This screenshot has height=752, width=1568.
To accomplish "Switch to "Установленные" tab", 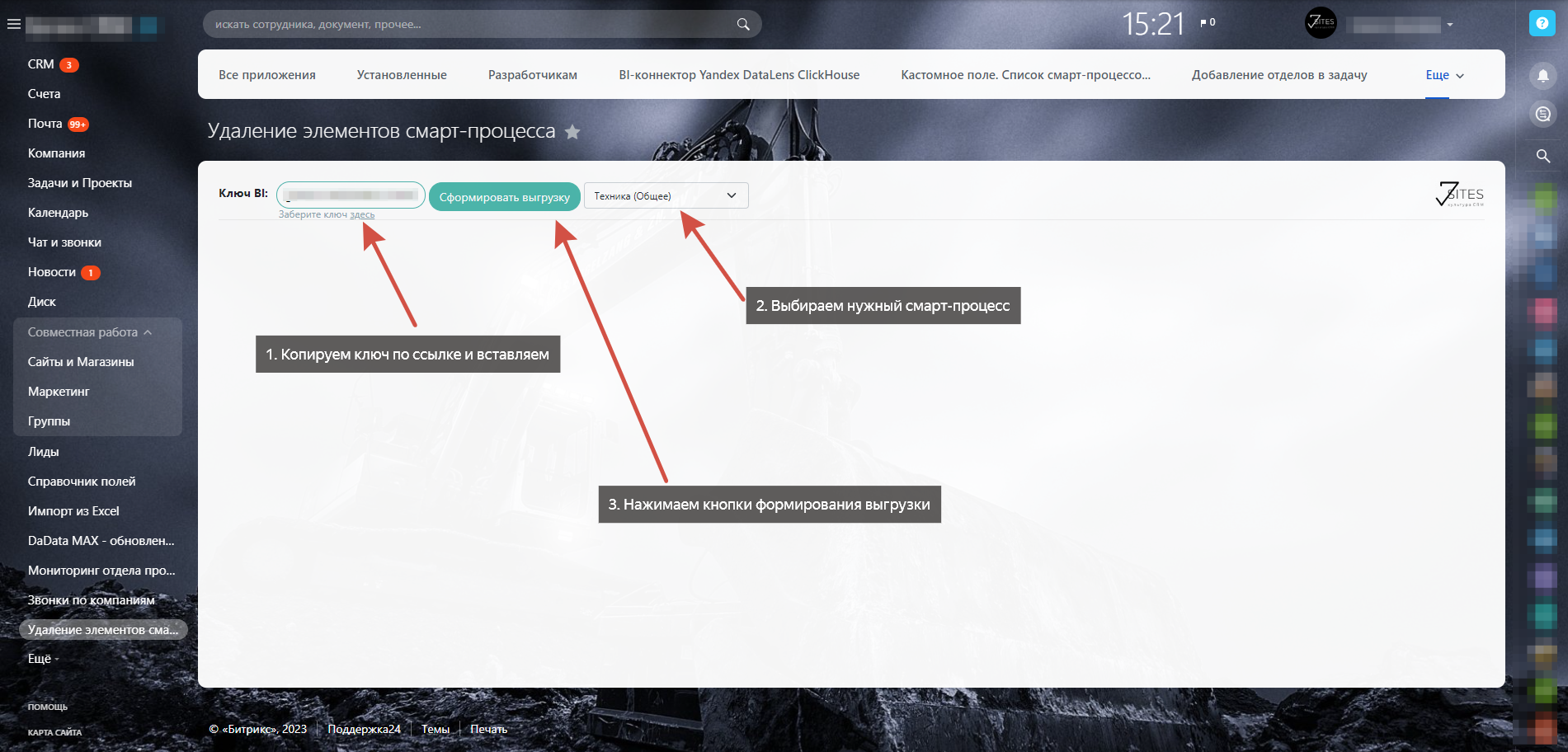I will [x=402, y=75].
